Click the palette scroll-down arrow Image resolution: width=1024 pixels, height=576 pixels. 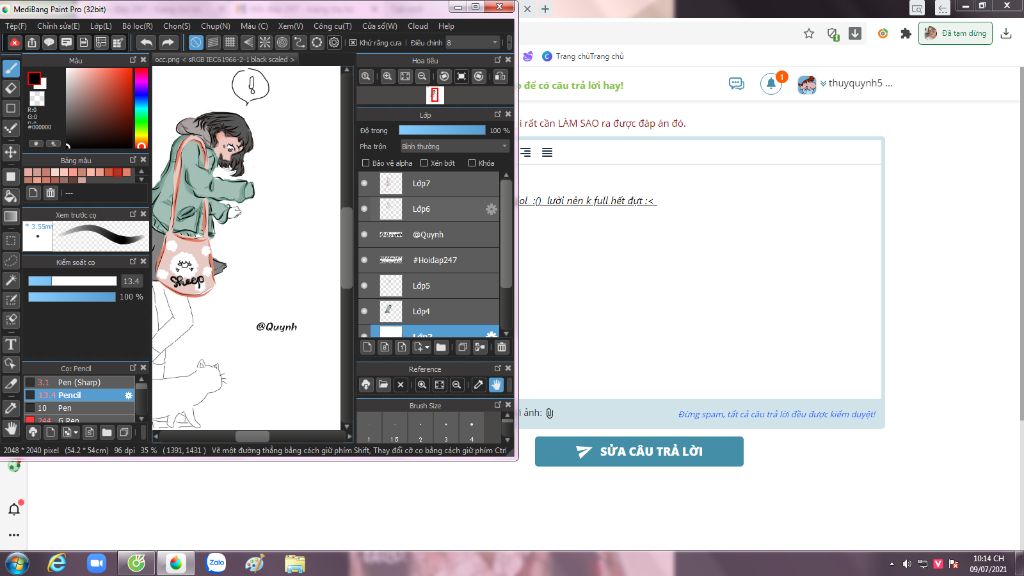(142, 179)
